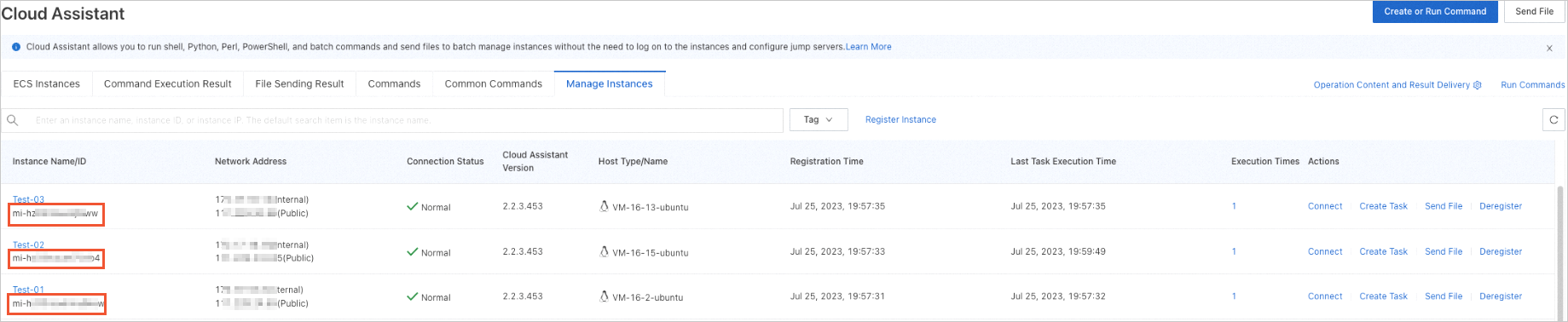Open the Register Instance link

click(x=900, y=120)
